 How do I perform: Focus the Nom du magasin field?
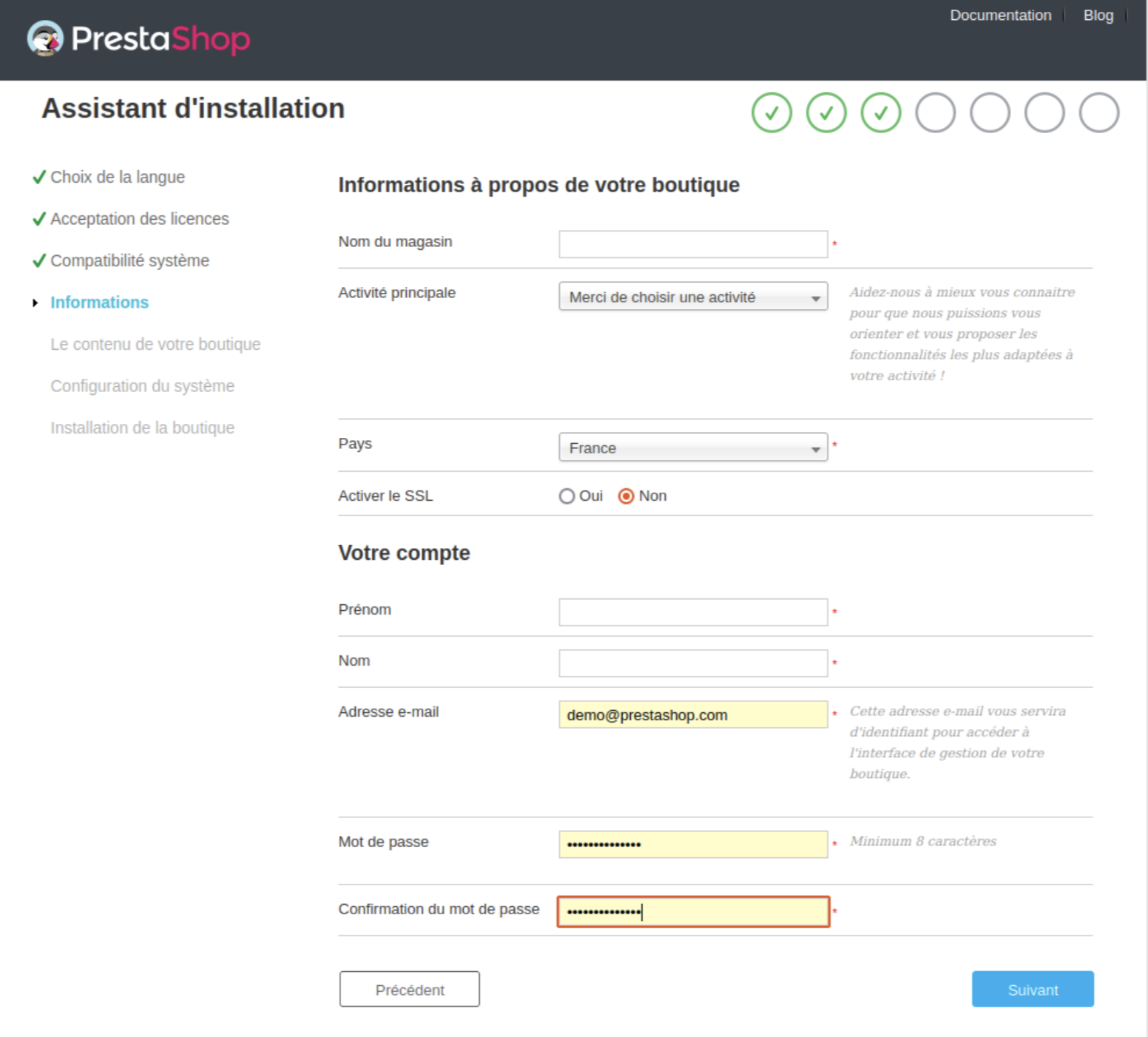693,244
